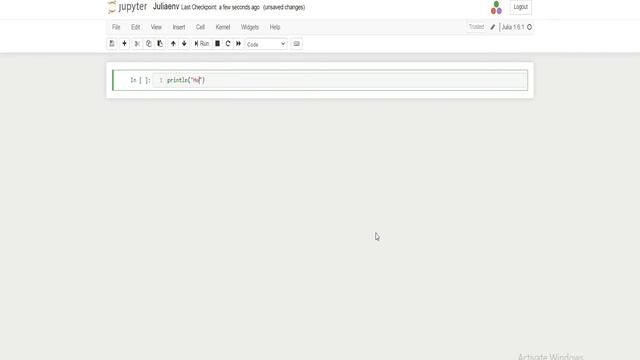Insert a cell below with plus icon
The width and height of the screenshot is (640, 360).
click(x=124, y=44)
